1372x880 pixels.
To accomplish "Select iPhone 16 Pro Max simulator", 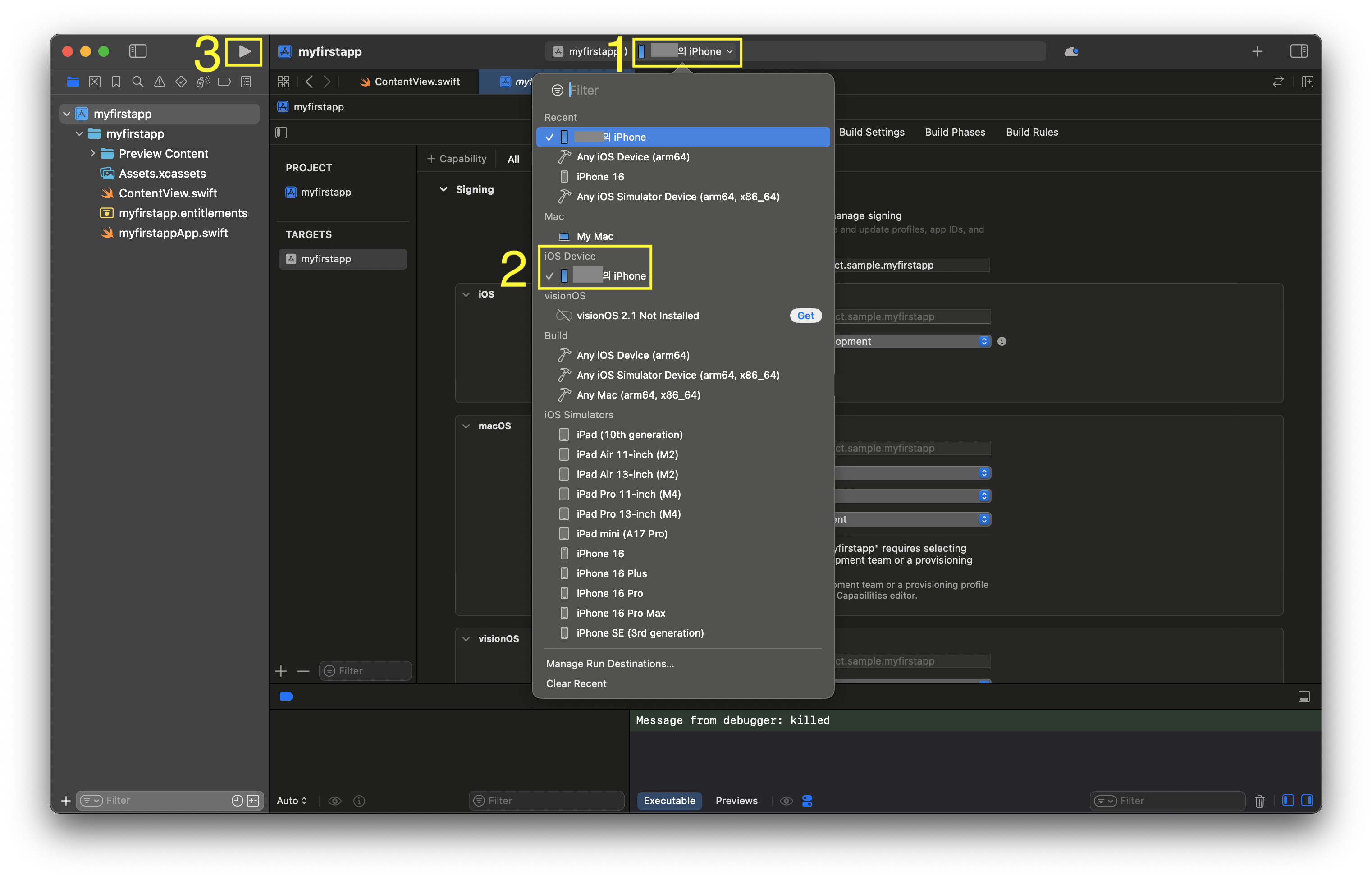I will [620, 613].
